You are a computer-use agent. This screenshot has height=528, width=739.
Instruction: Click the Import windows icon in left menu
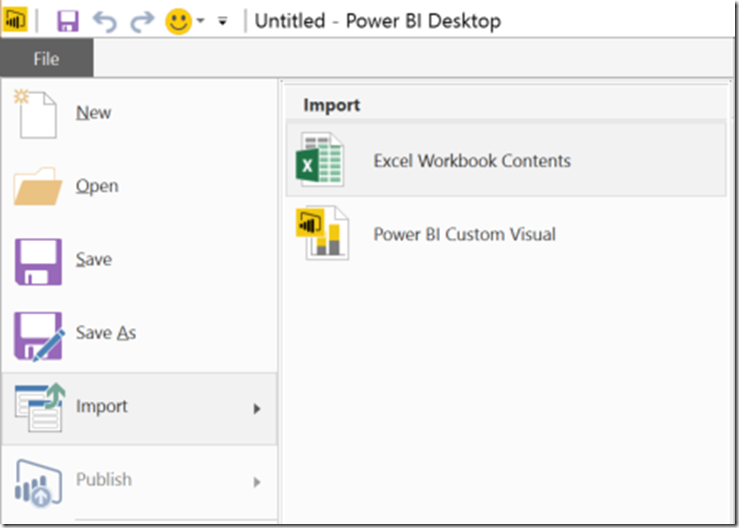coord(39,408)
